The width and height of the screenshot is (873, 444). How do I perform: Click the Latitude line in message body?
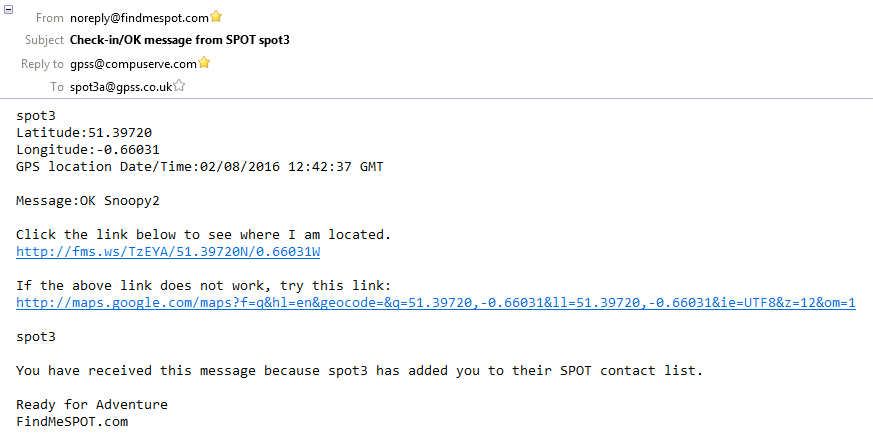point(84,132)
